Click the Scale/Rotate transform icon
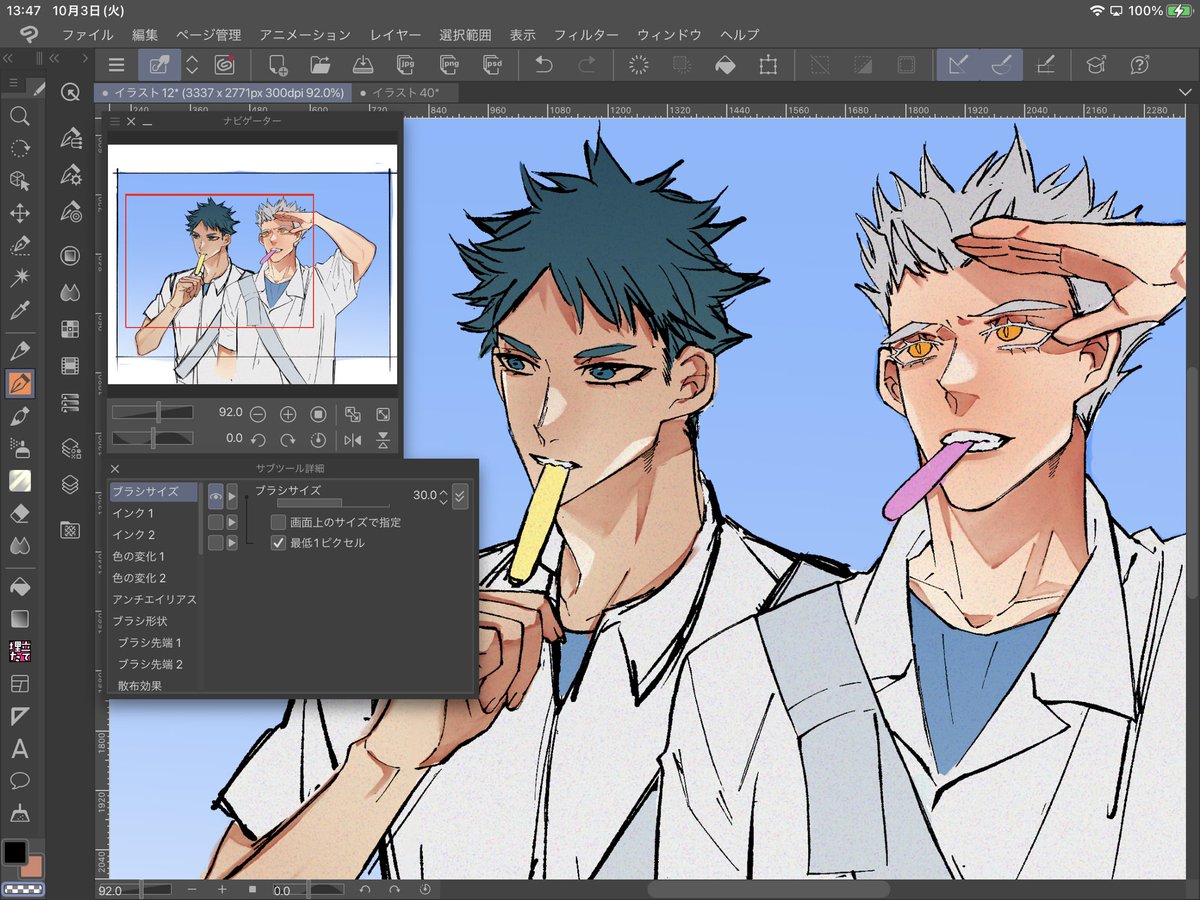Screen dimensions: 1200x900 (x=768, y=65)
